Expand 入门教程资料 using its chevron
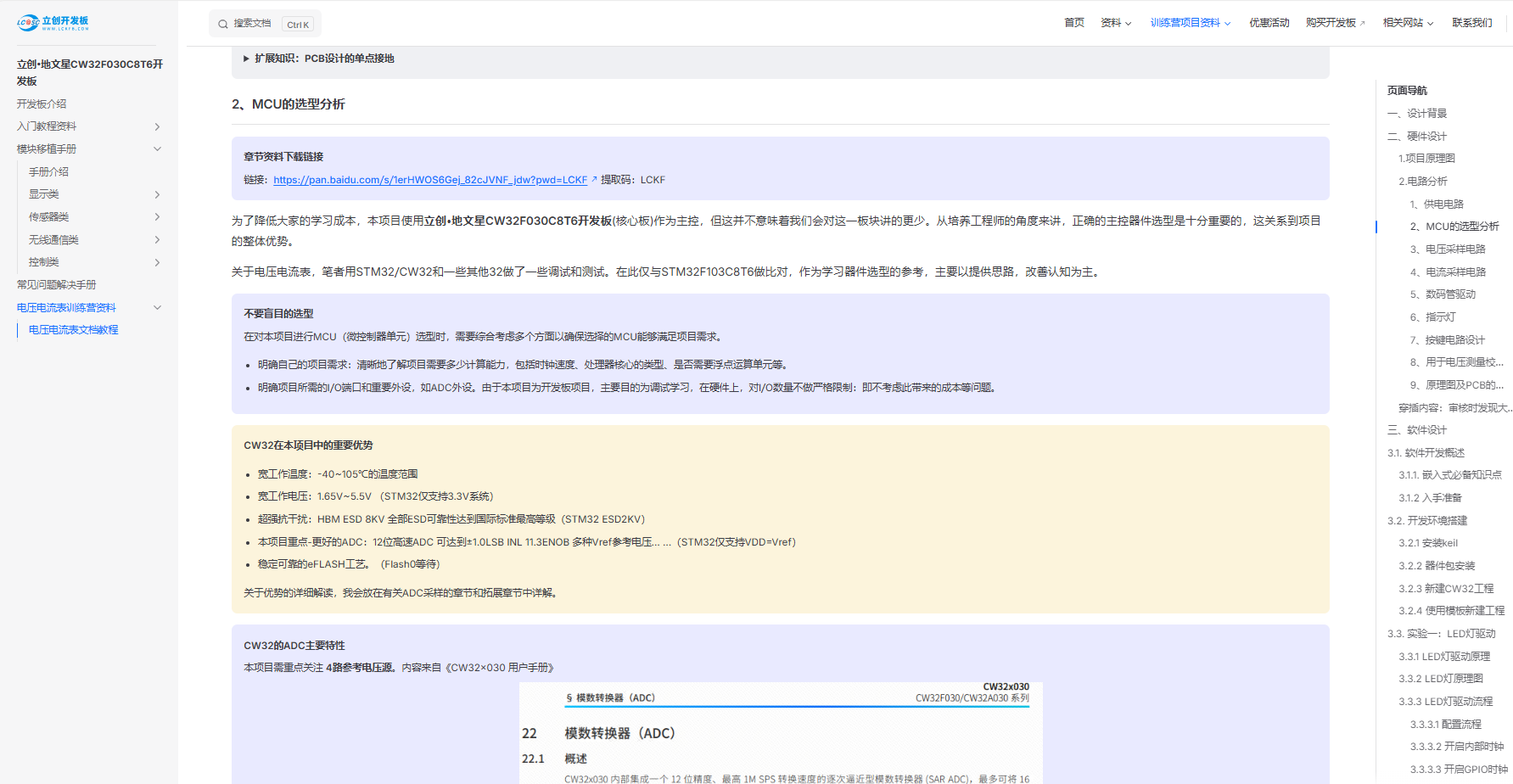 [157, 126]
